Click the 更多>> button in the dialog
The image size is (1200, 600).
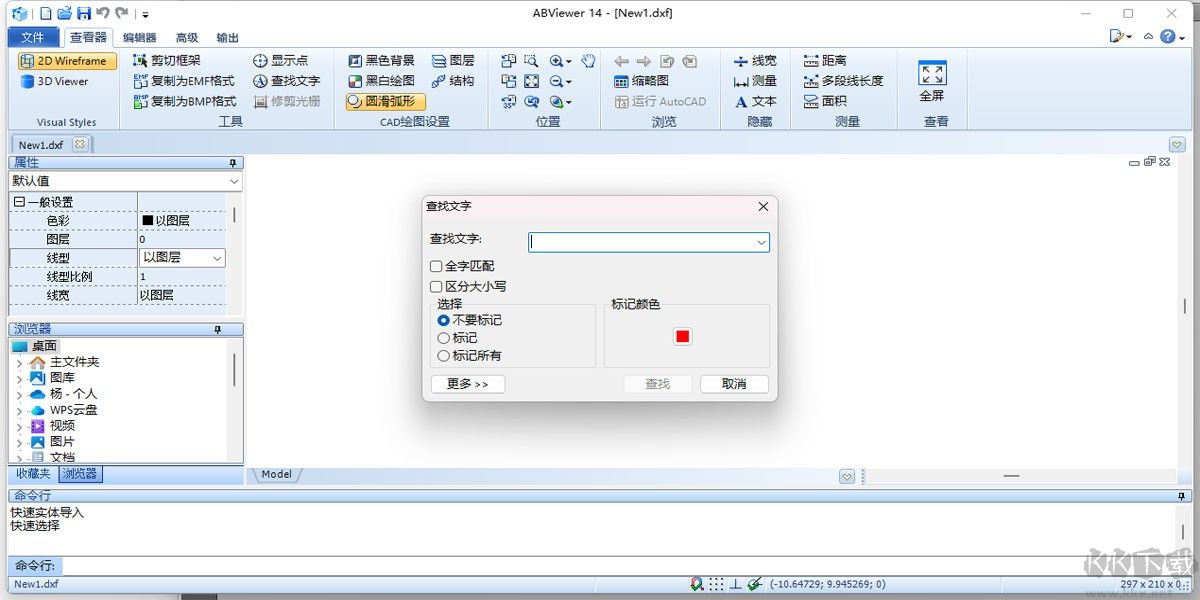[x=467, y=384]
